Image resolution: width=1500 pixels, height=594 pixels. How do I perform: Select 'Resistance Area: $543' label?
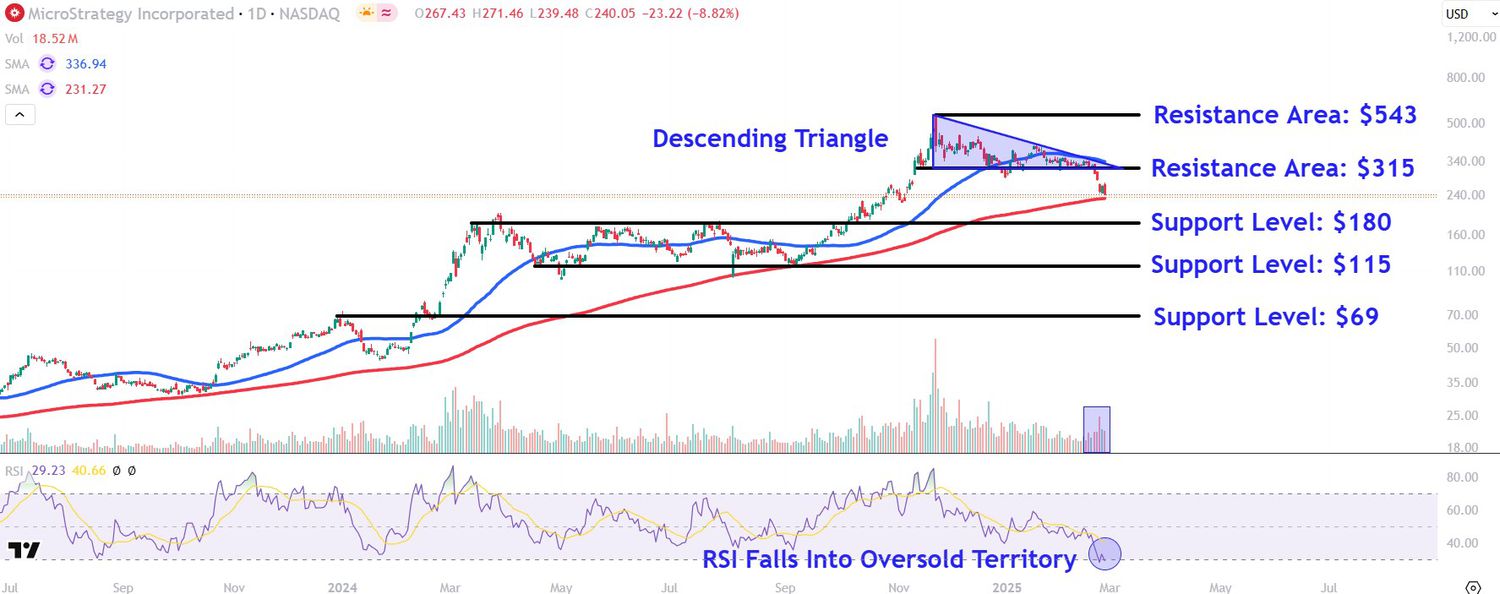pyautogui.click(x=1285, y=115)
